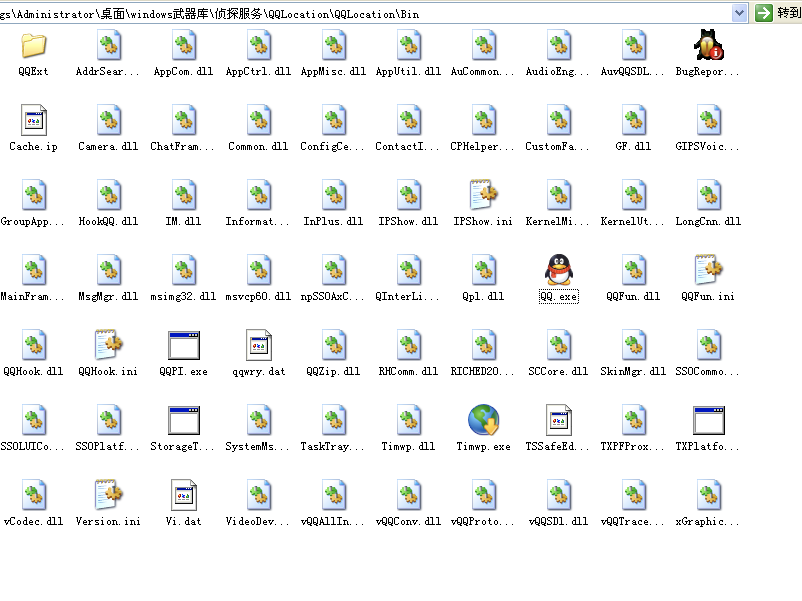The image size is (802, 601).
Task: Select the GF.dll file icon
Action: point(634,120)
